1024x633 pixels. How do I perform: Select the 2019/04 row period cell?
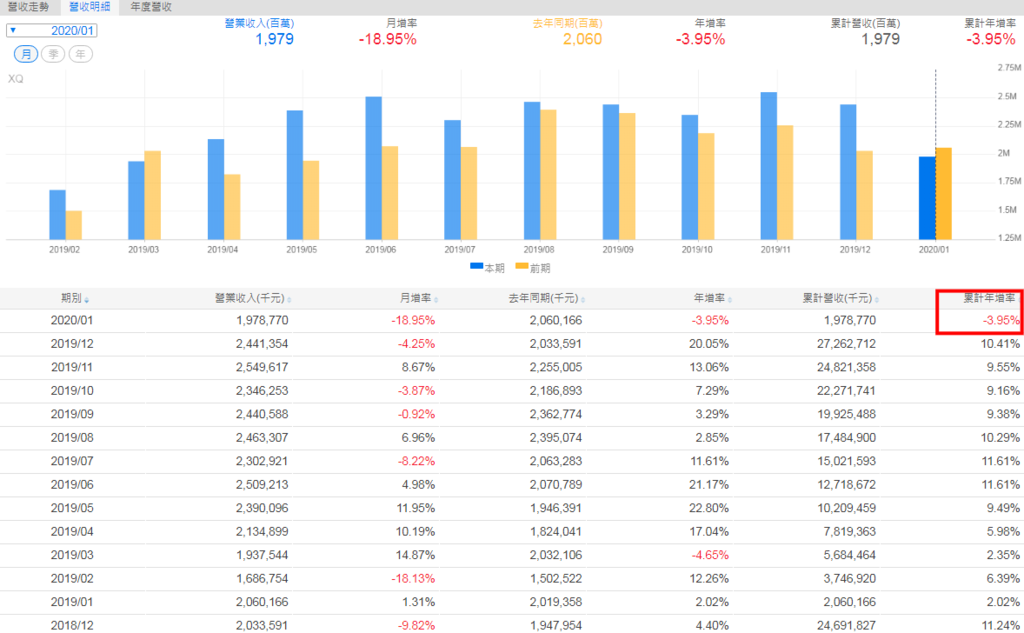pos(72,532)
